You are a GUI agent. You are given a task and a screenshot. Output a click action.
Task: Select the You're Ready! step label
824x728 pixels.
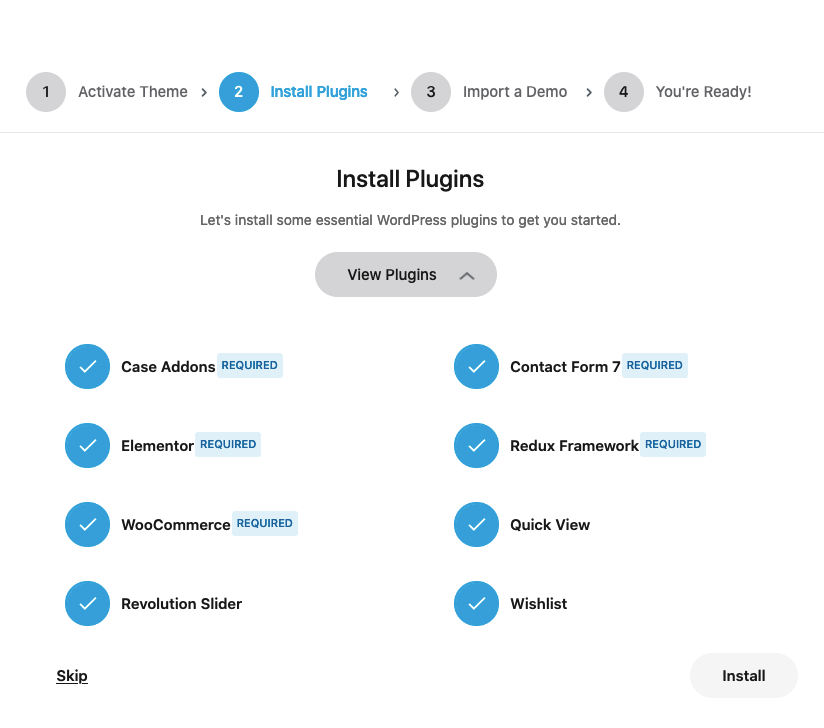tap(704, 91)
